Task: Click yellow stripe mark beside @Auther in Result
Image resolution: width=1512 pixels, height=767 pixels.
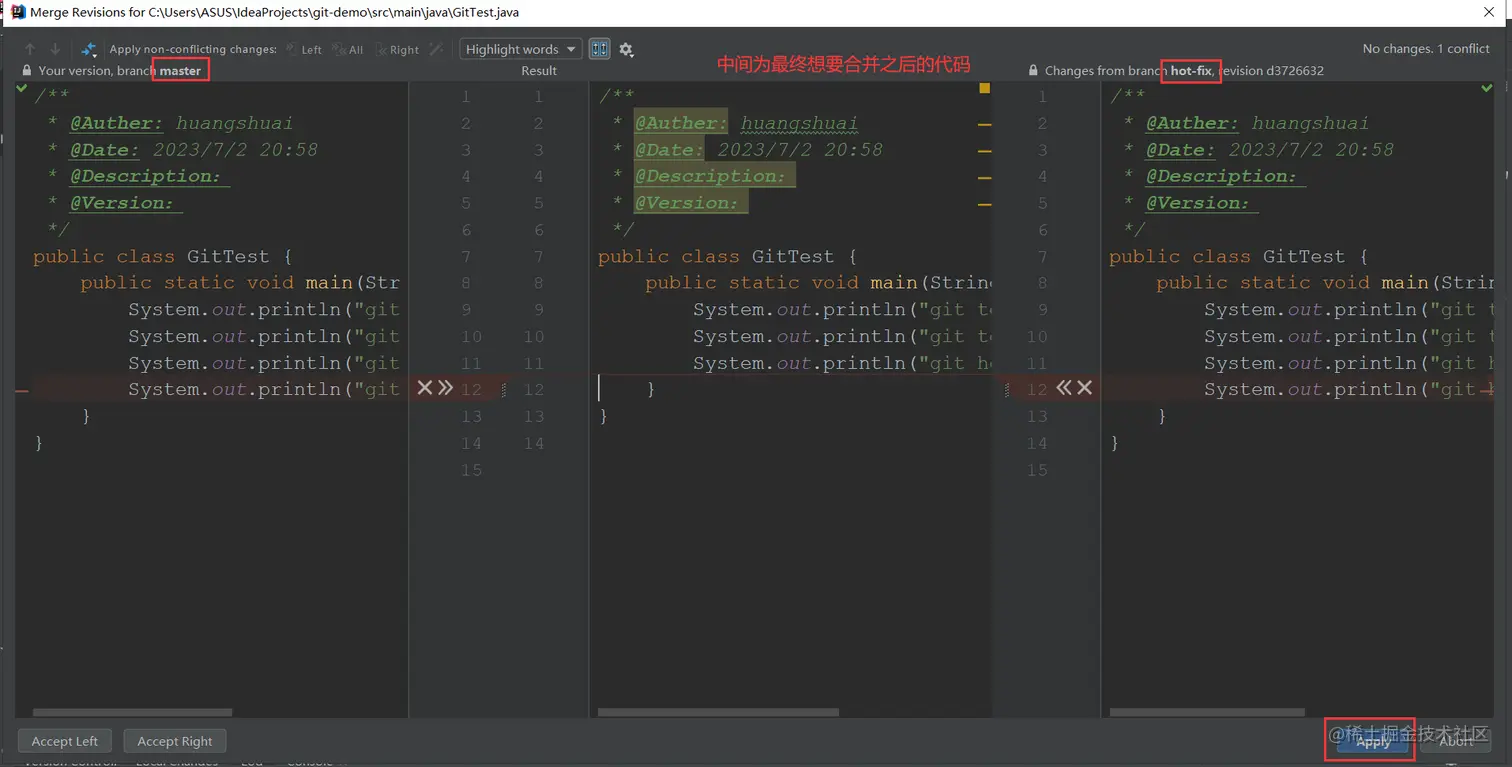Action: 984,125
